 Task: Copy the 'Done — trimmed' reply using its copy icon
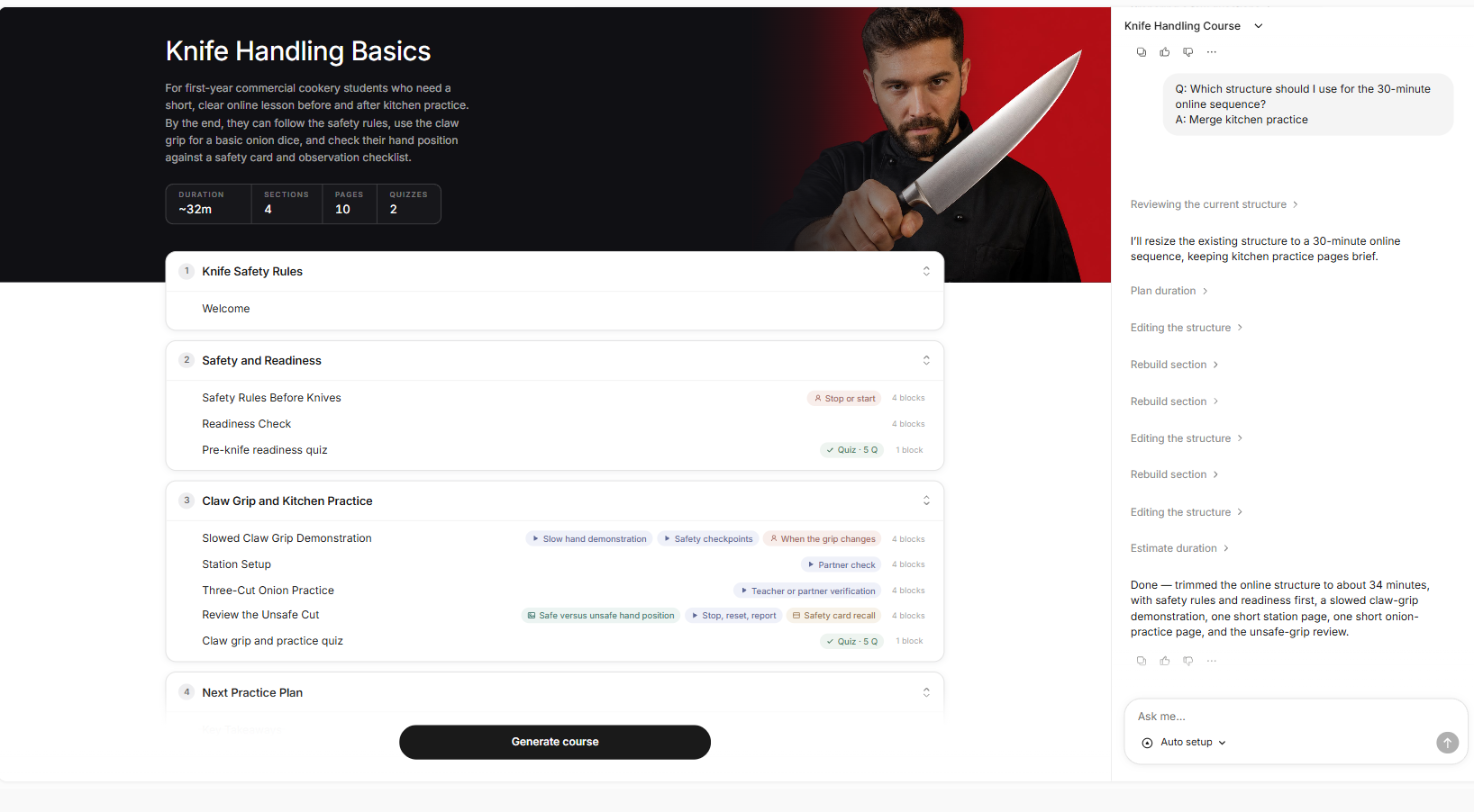point(1141,661)
